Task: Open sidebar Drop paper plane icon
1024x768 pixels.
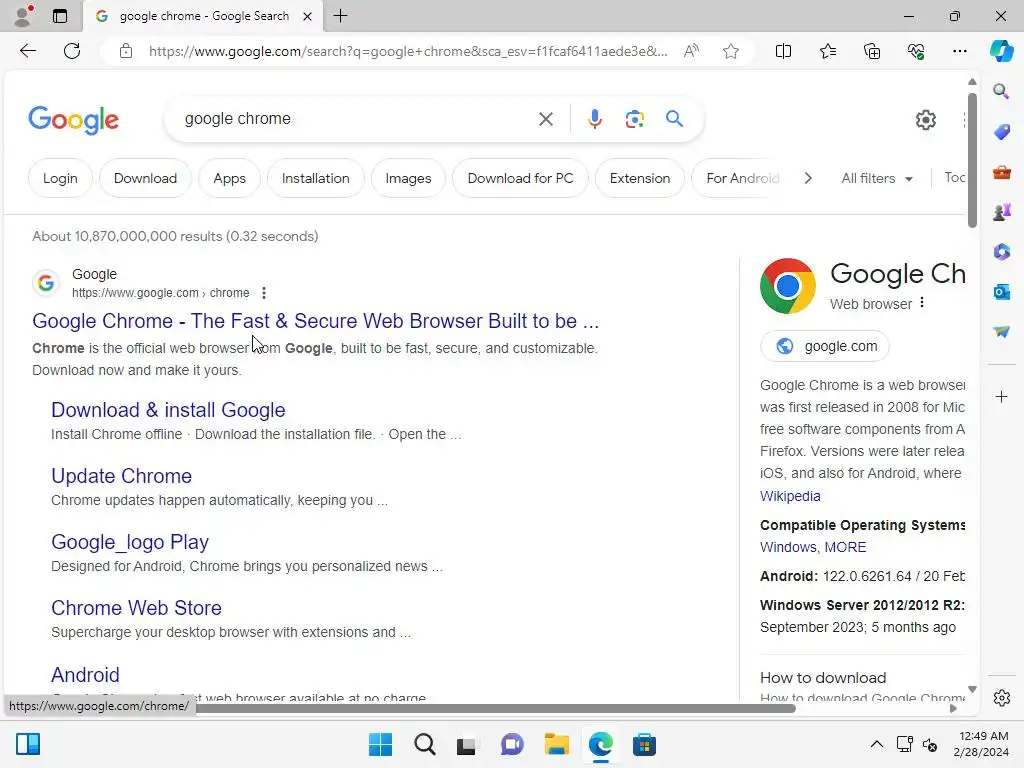Action: [x=1001, y=331]
